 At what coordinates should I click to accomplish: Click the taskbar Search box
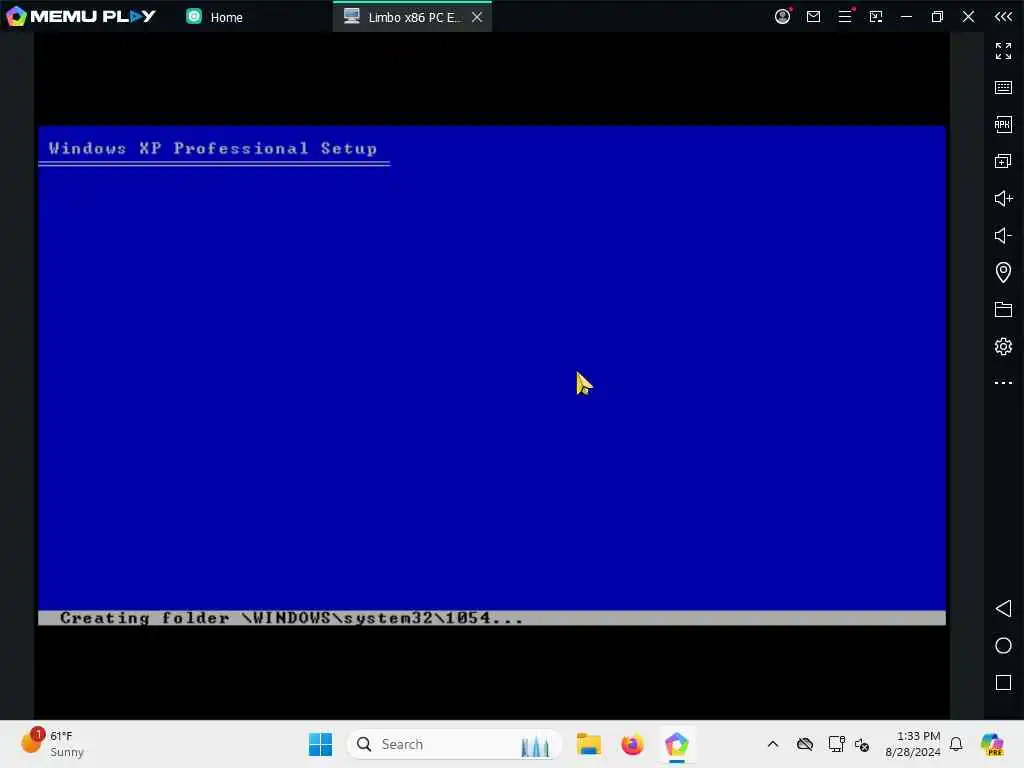tap(455, 744)
